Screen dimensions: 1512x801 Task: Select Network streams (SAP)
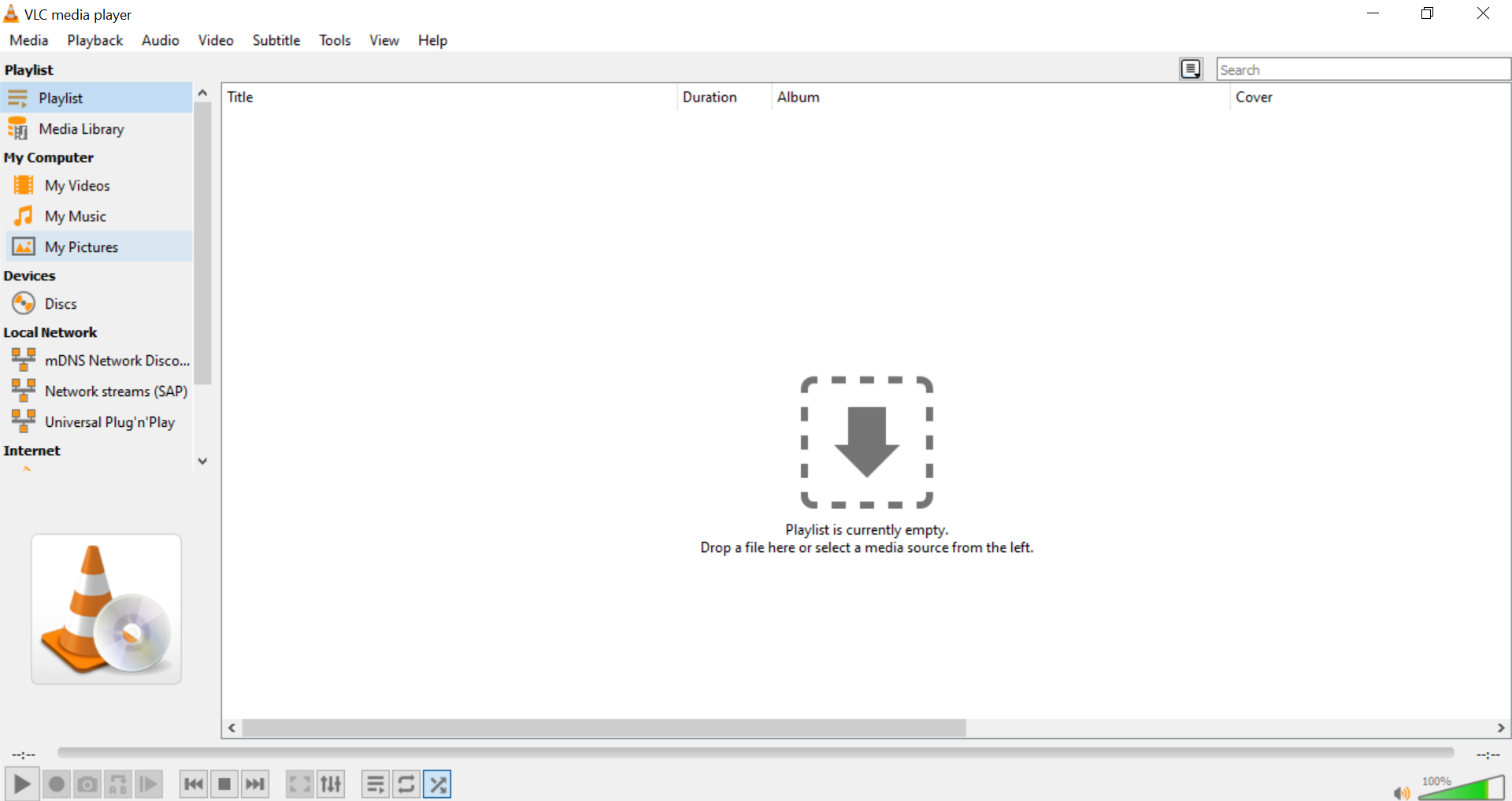point(98,391)
